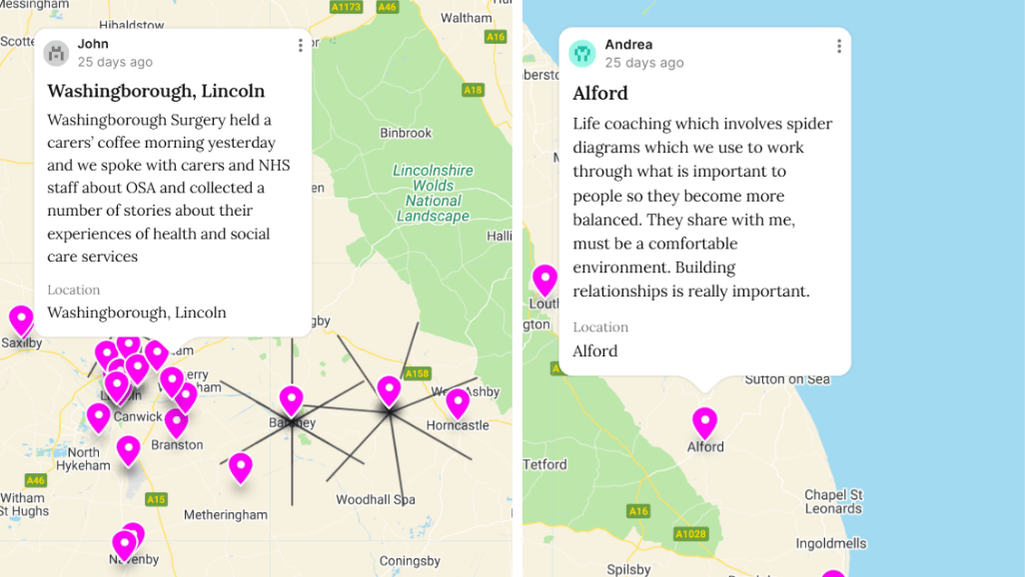Viewport: 1025px width, 577px height.
Task: Select the pink pin near Horncastle
Action: pyautogui.click(x=459, y=404)
